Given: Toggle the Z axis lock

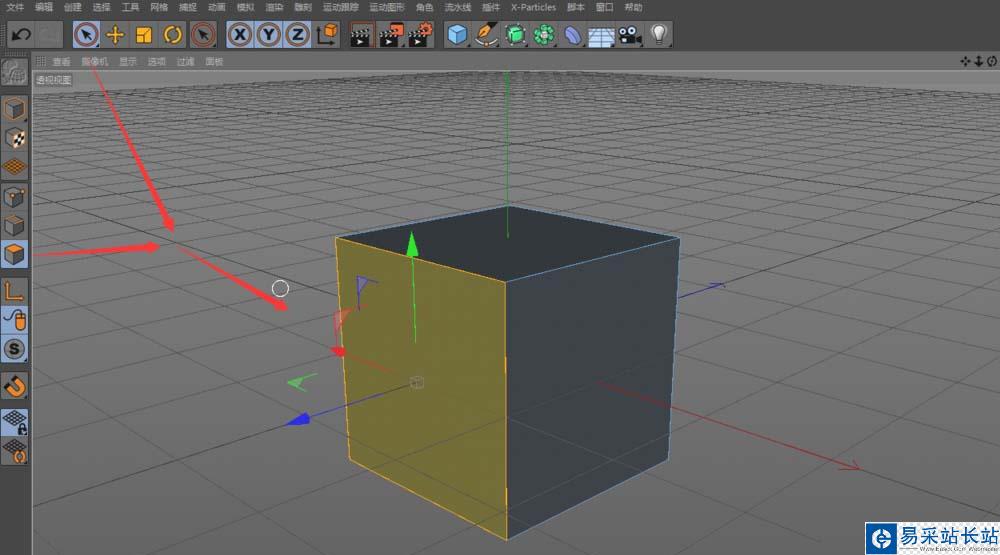Looking at the screenshot, I should pos(297,34).
